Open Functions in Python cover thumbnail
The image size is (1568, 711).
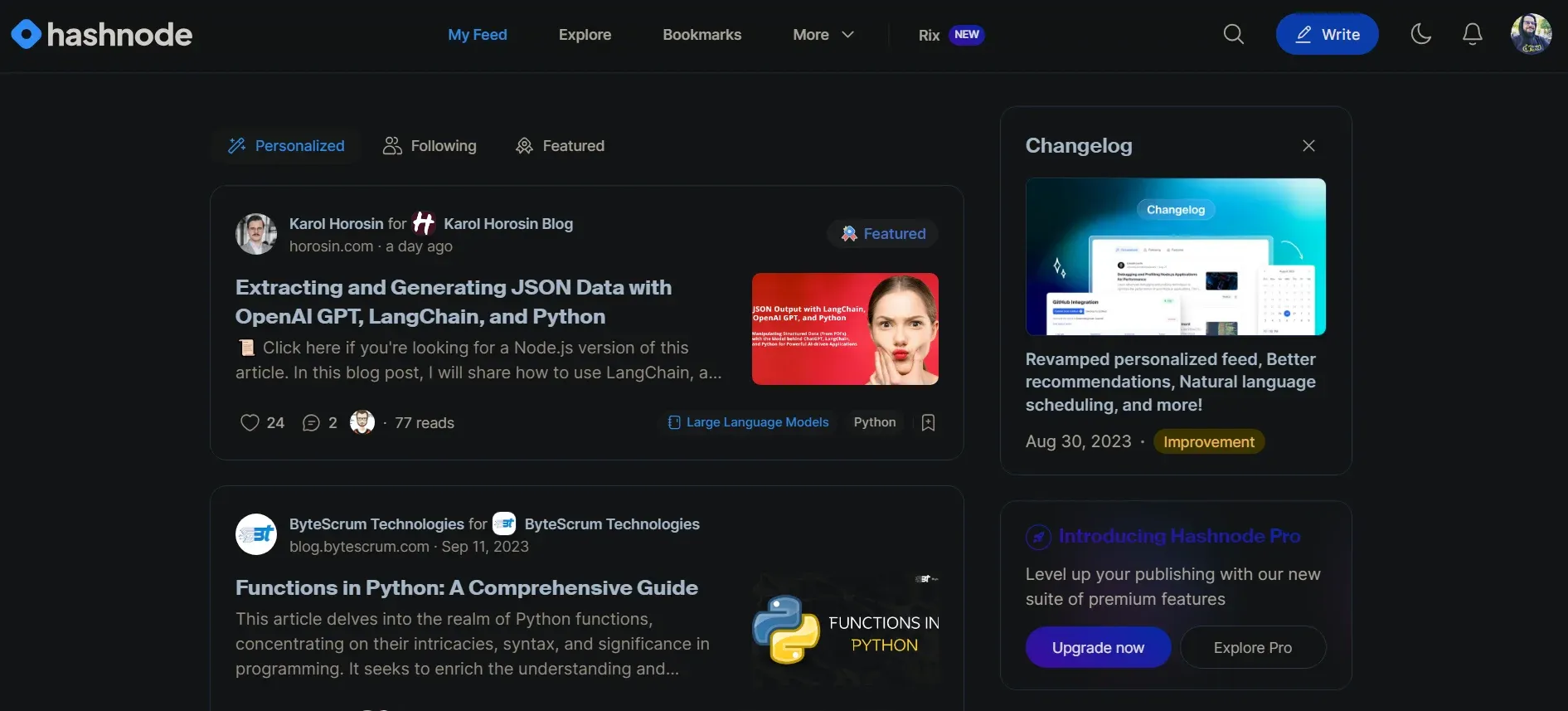[x=845, y=629]
